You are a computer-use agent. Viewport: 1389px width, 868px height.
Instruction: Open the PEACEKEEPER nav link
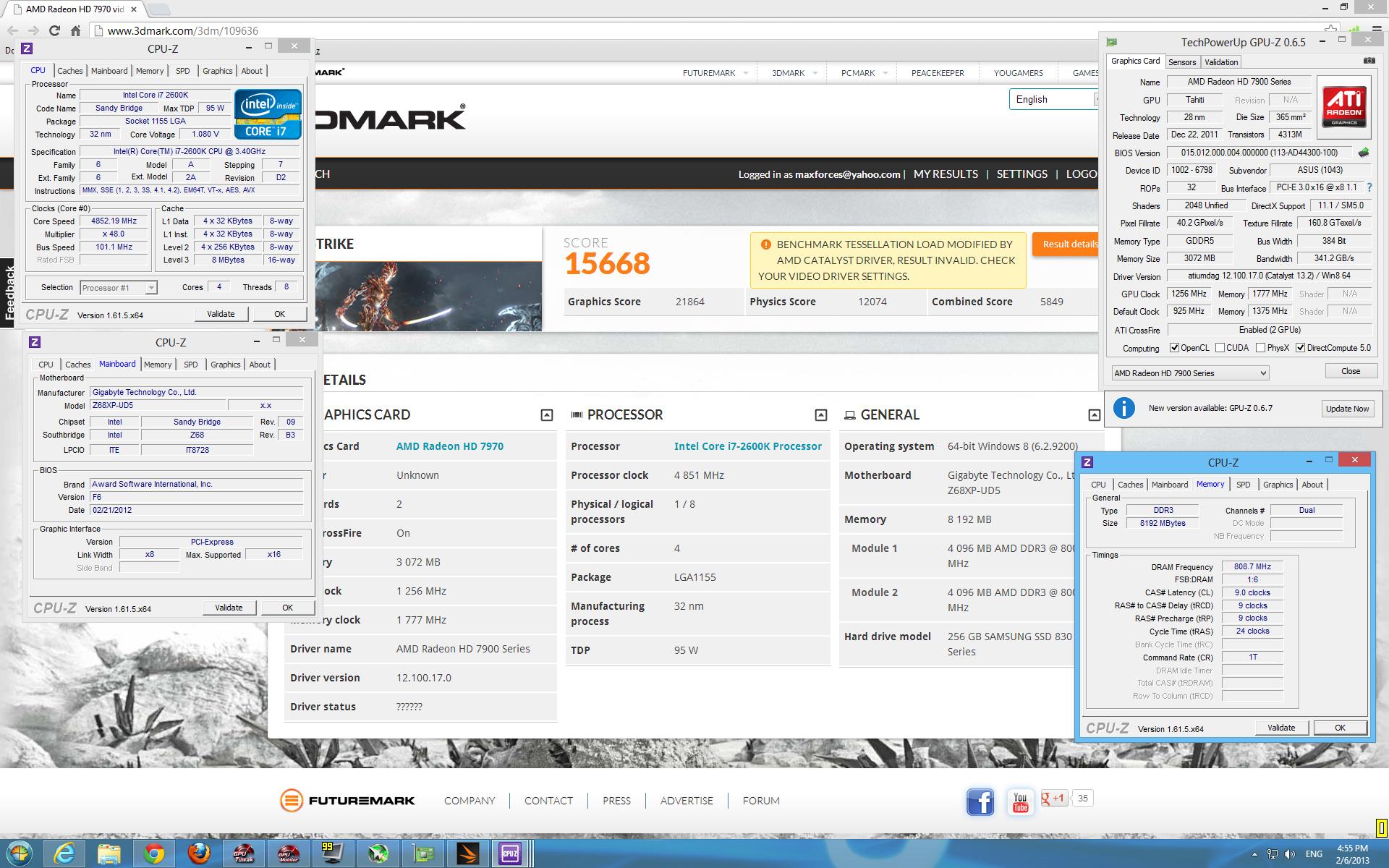[x=938, y=73]
